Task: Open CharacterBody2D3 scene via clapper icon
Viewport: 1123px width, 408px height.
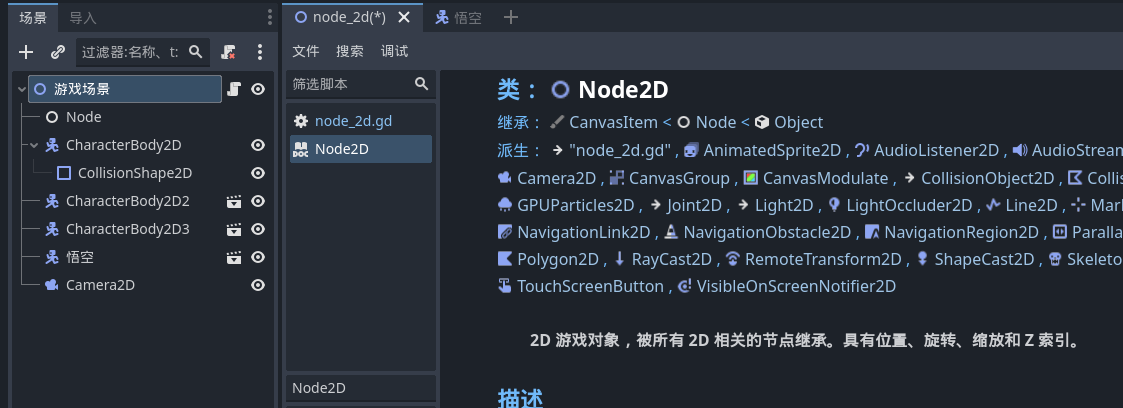Action: click(x=234, y=229)
